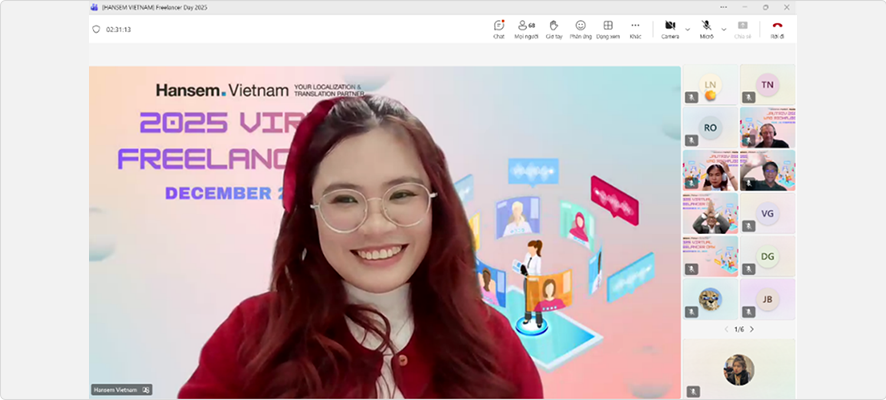Image resolution: width=886 pixels, height=400 pixels.
Task: Raise hand with Giơ tay
Action: pos(553,28)
